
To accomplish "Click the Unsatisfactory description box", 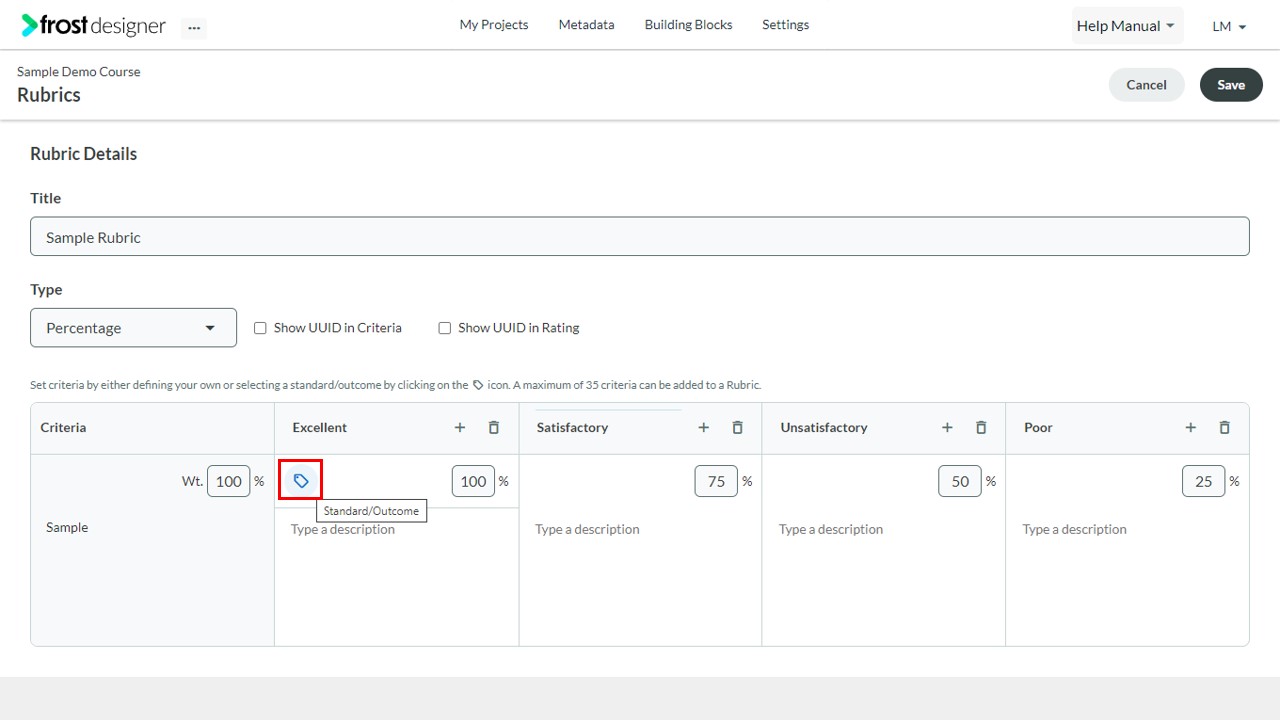I will [x=884, y=576].
